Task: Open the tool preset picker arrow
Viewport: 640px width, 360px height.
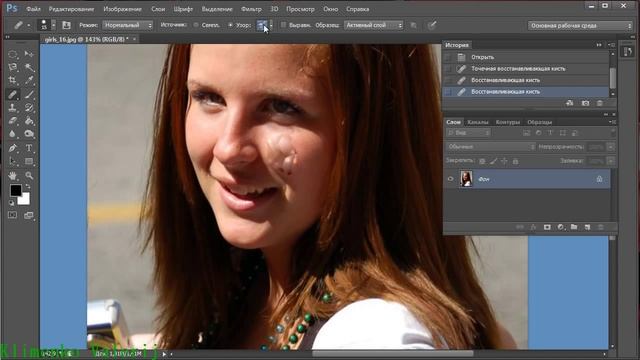Action: (29, 25)
